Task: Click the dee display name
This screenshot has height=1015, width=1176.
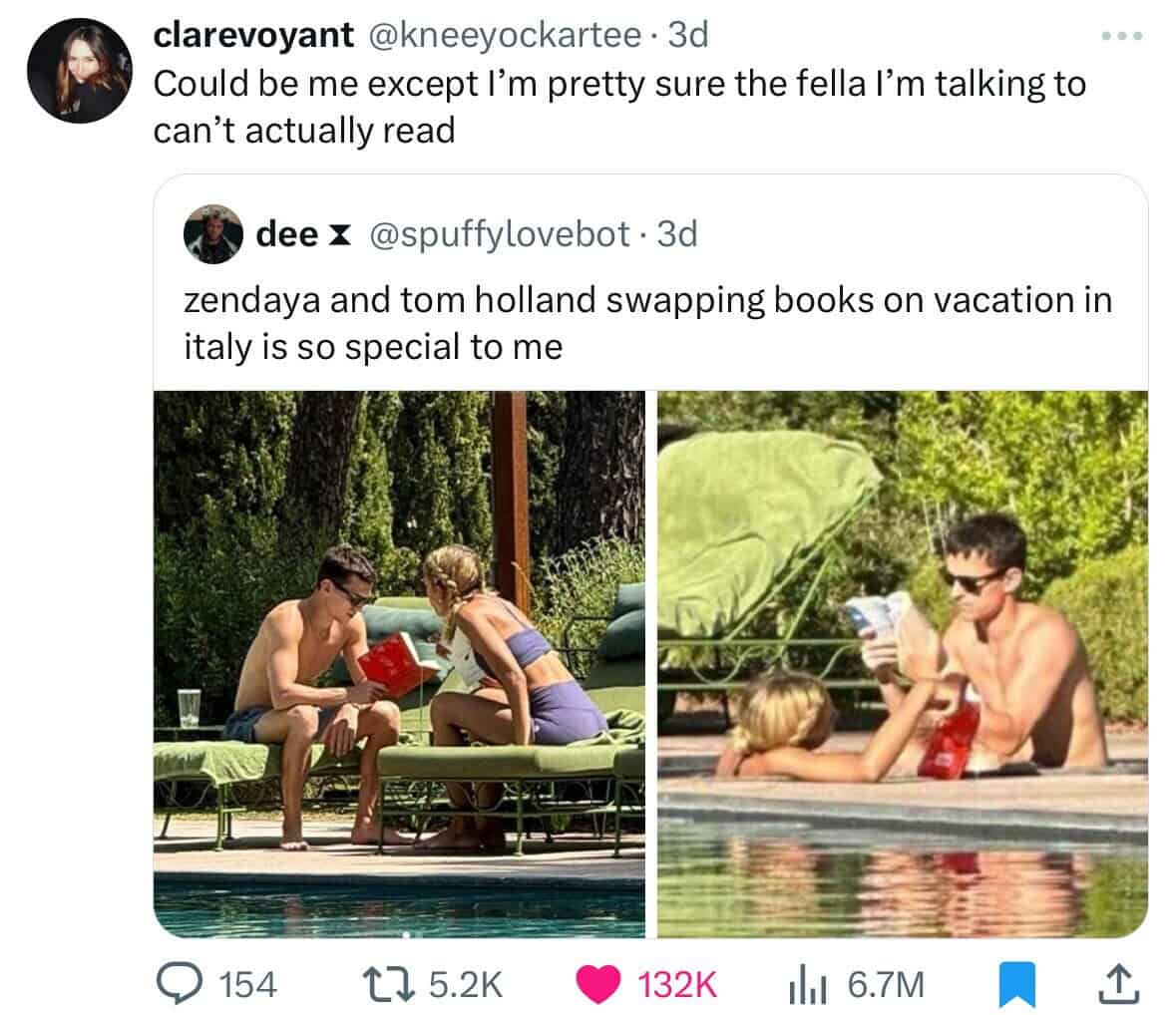Action: click(x=286, y=234)
